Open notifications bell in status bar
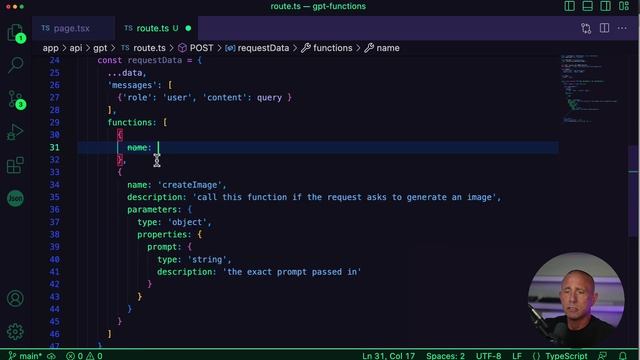This screenshot has height=360, width=640. 622,356
